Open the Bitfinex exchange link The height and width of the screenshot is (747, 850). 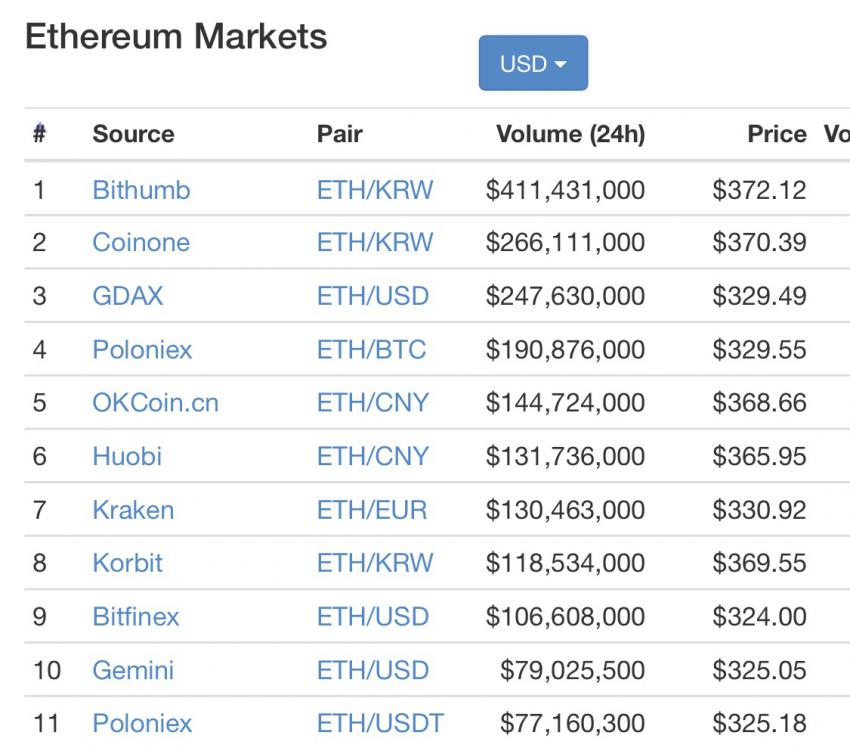pos(136,616)
